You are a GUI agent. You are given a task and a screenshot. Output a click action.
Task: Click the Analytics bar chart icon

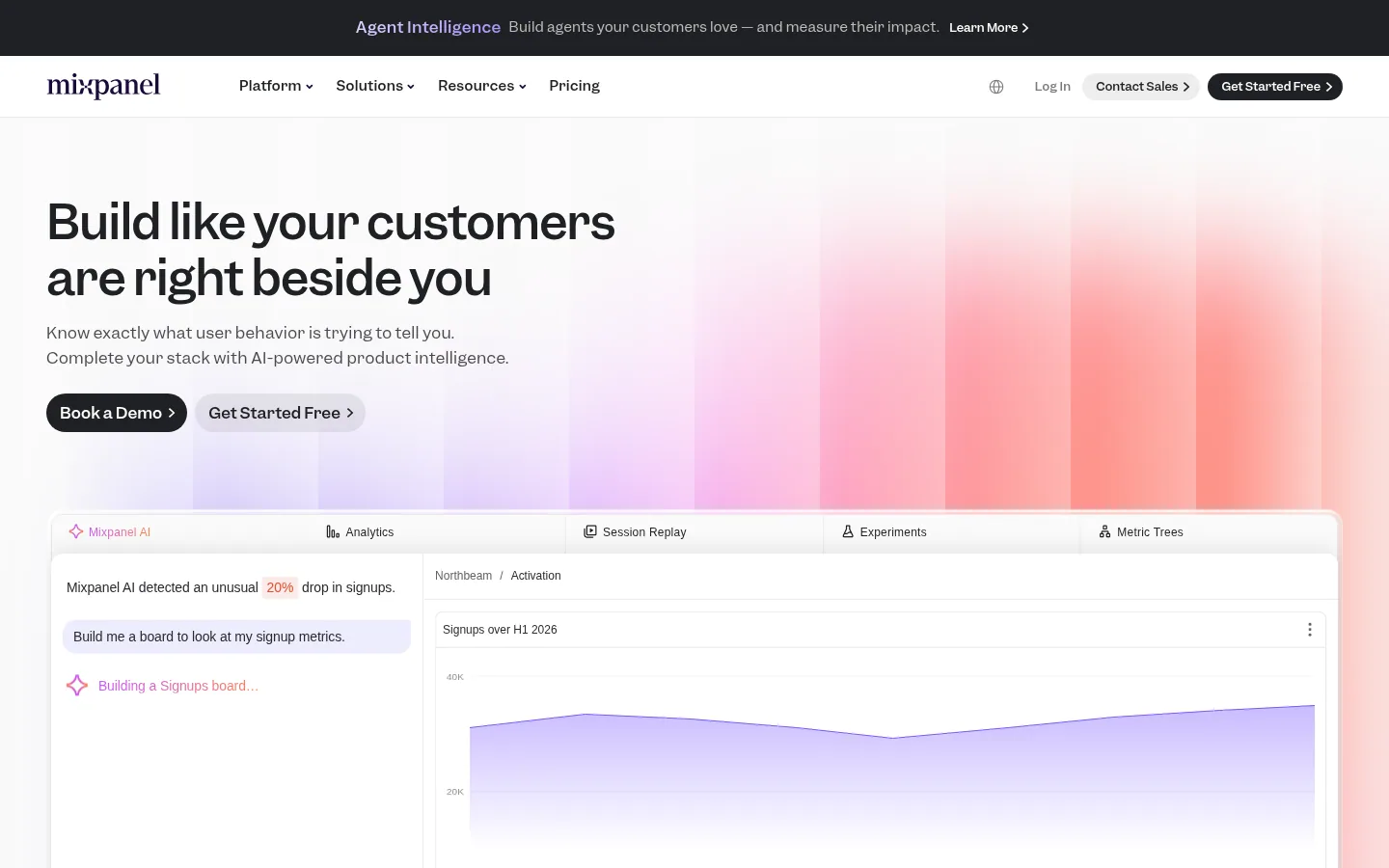333,532
